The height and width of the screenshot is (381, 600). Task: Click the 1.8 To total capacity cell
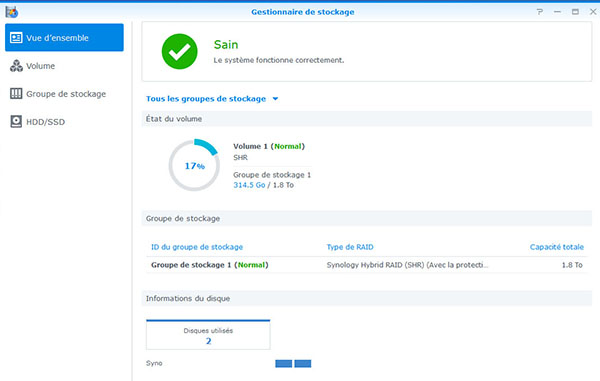point(572,265)
